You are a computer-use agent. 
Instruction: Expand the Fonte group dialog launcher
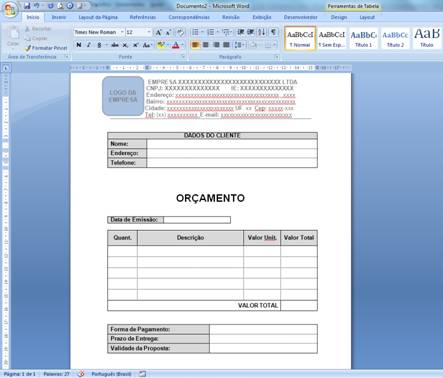[183, 57]
